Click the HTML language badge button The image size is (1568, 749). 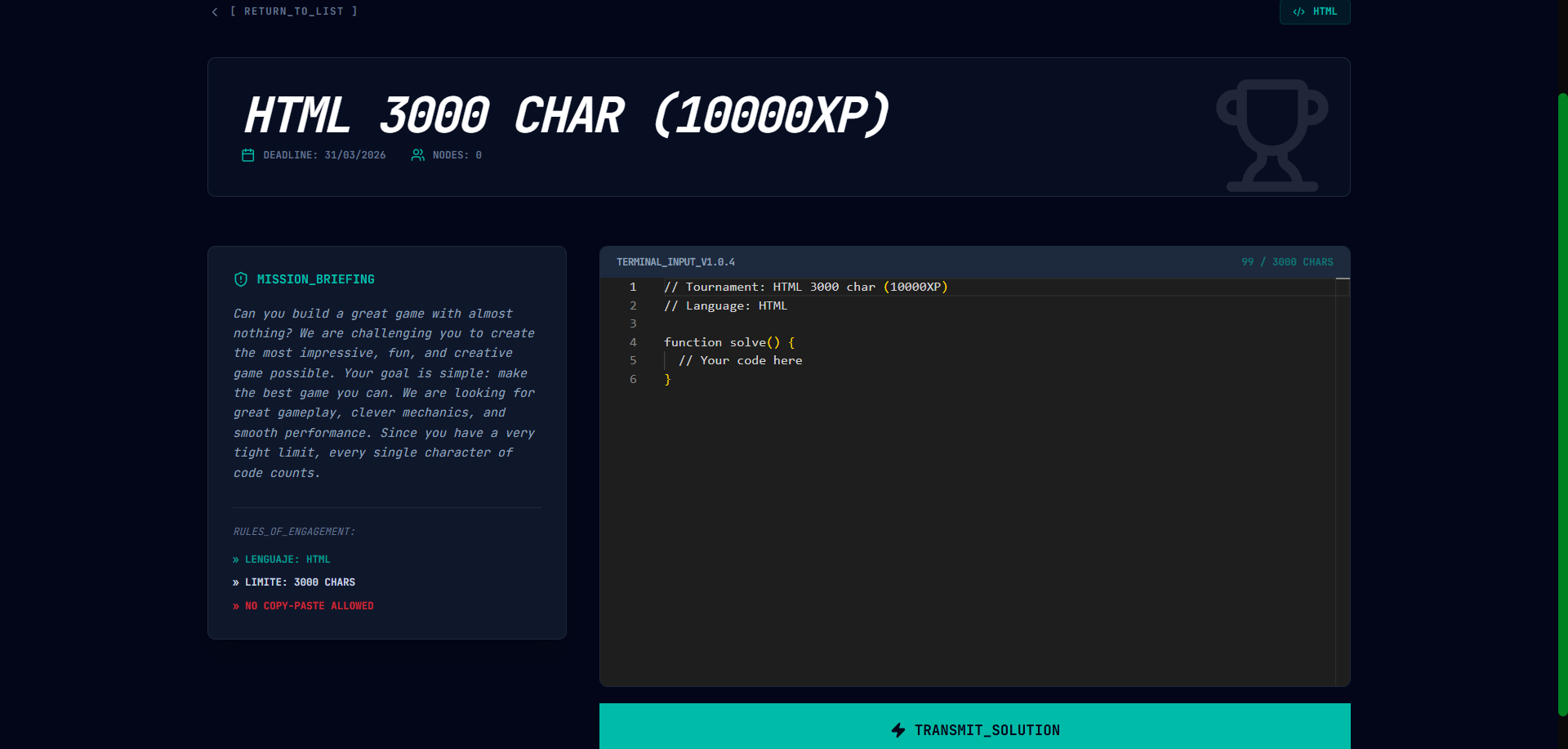pos(1315,11)
